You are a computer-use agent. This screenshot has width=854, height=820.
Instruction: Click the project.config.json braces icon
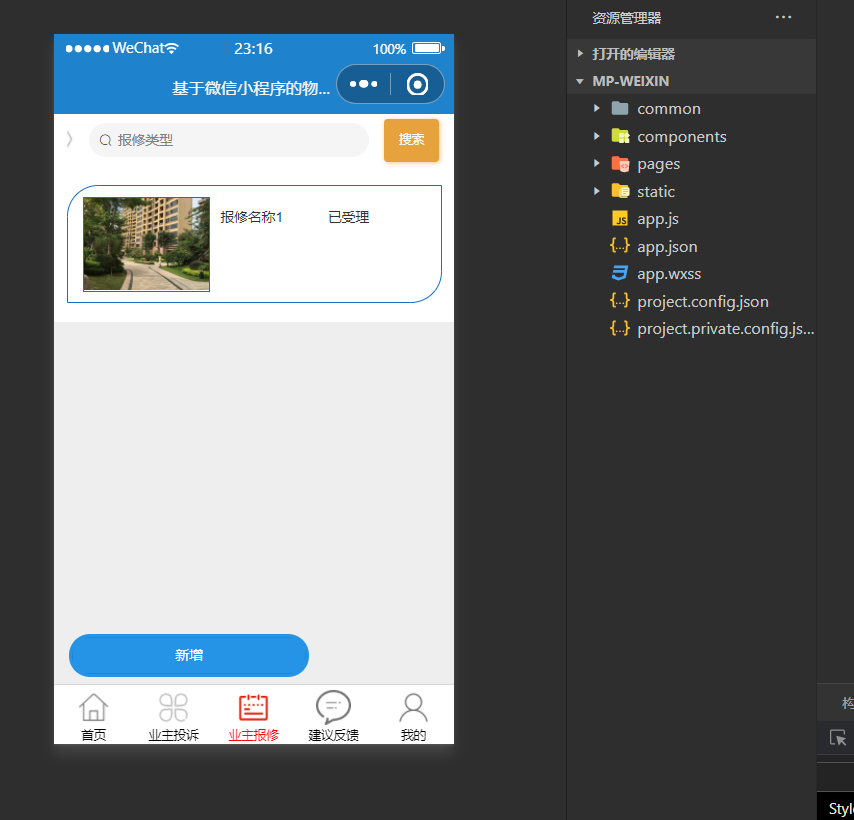(x=620, y=301)
